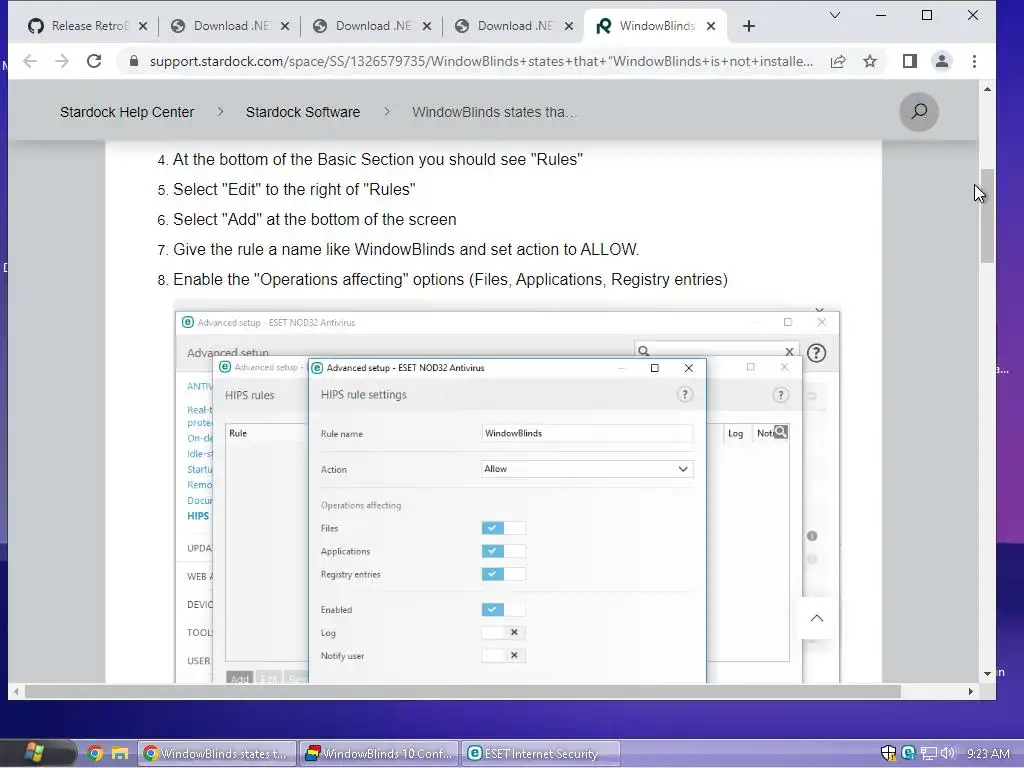Screen dimensions: 1024x768
Task: Open the Chrome profile menu
Action: (942, 61)
